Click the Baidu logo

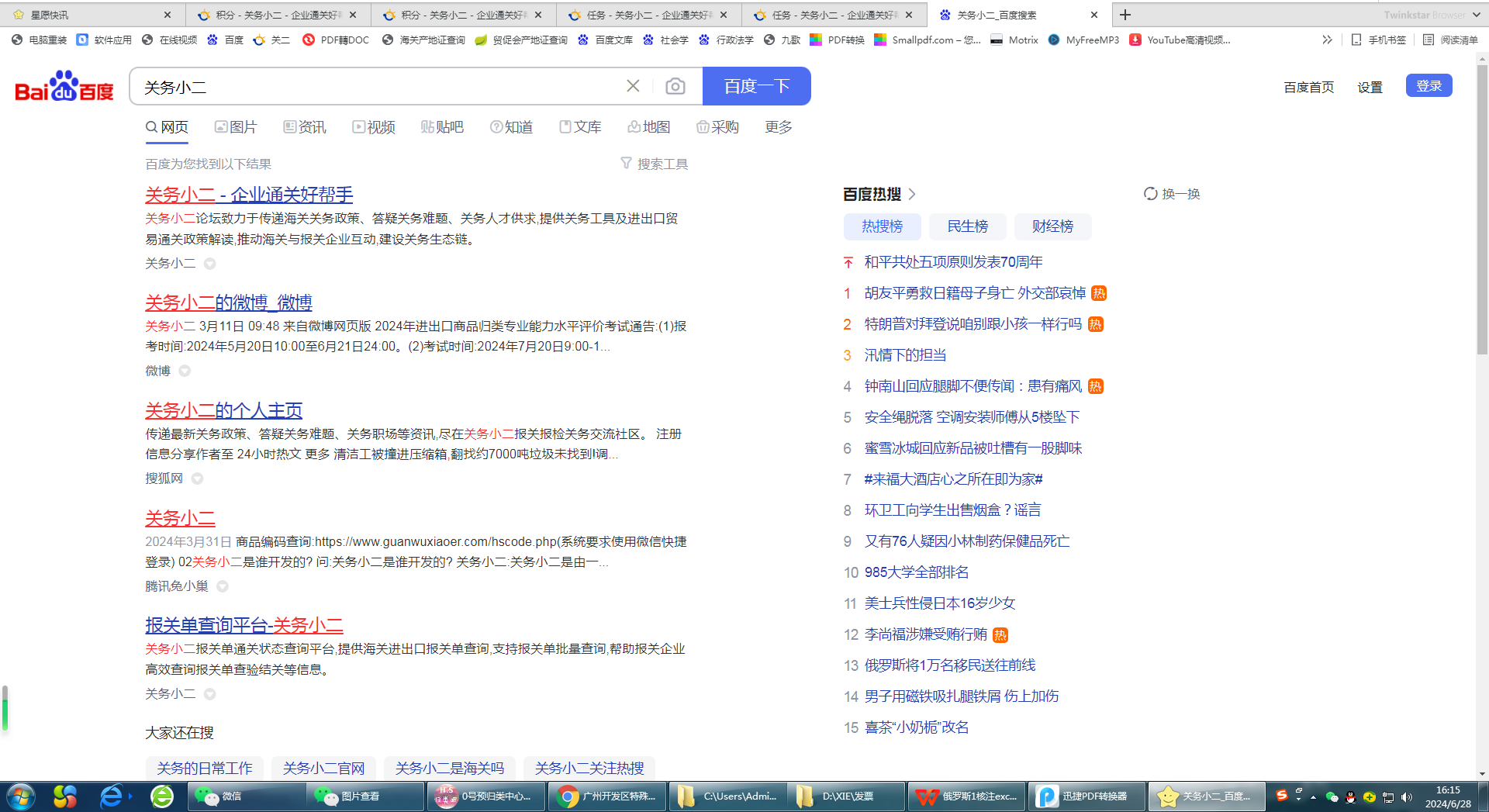[x=64, y=86]
